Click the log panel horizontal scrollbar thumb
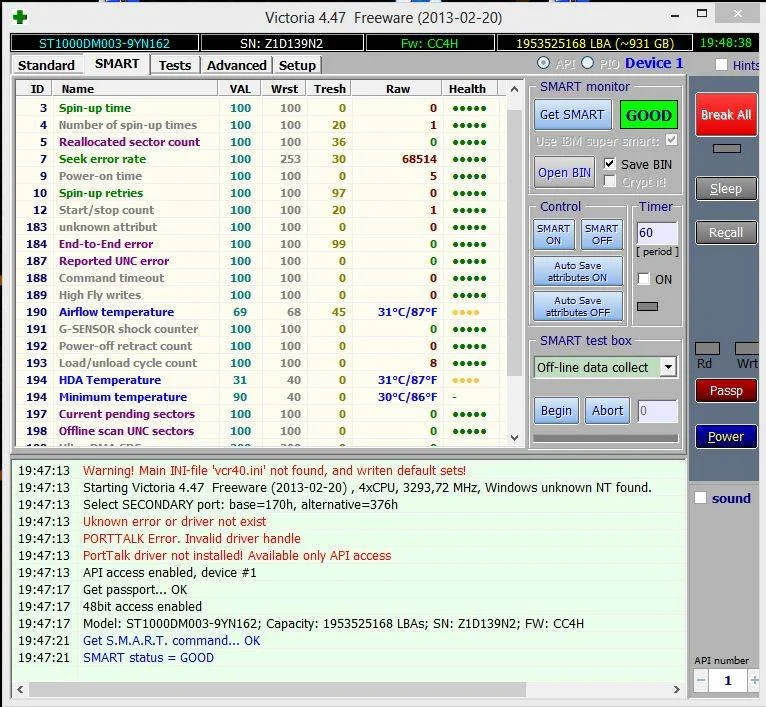The image size is (766, 707). tap(277, 689)
